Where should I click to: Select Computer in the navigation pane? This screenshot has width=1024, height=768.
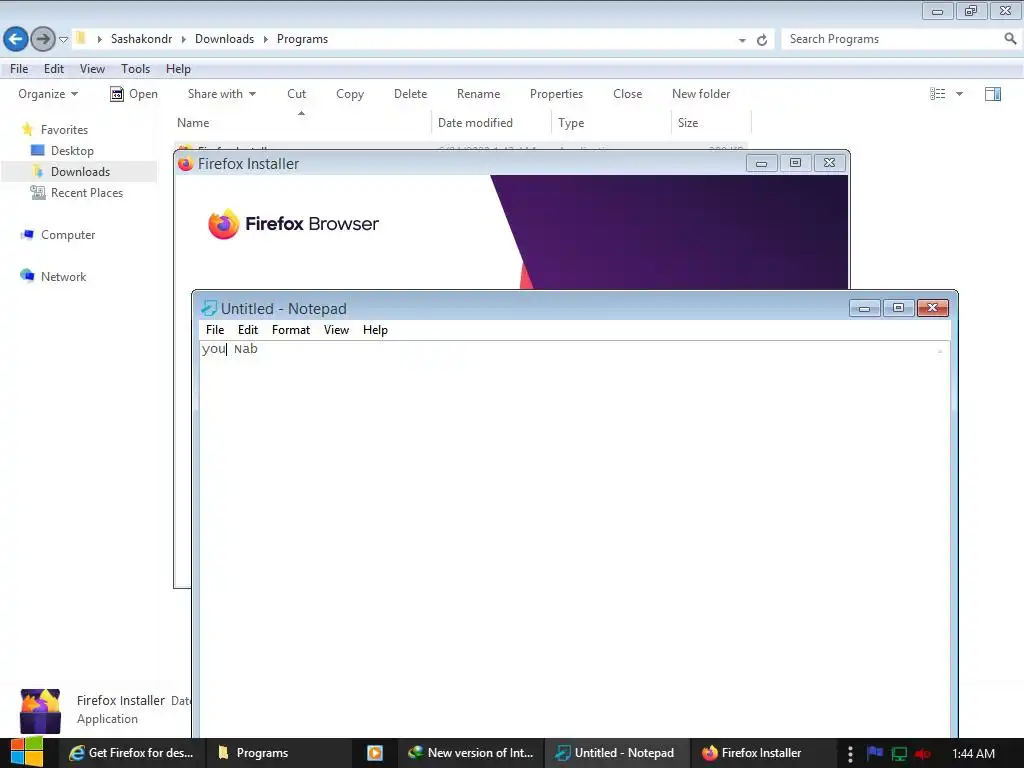pos(68,235)
